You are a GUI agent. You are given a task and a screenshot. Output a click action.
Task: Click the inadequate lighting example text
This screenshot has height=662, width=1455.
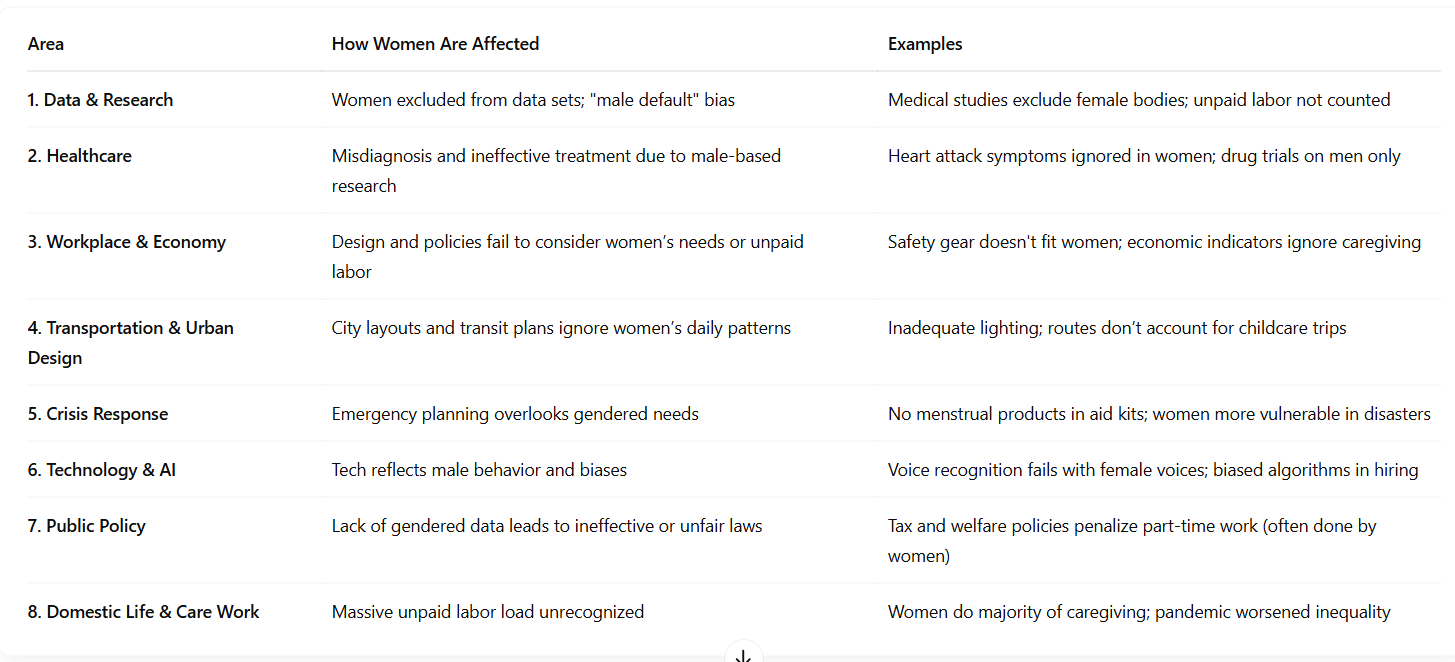point(1117,328)
